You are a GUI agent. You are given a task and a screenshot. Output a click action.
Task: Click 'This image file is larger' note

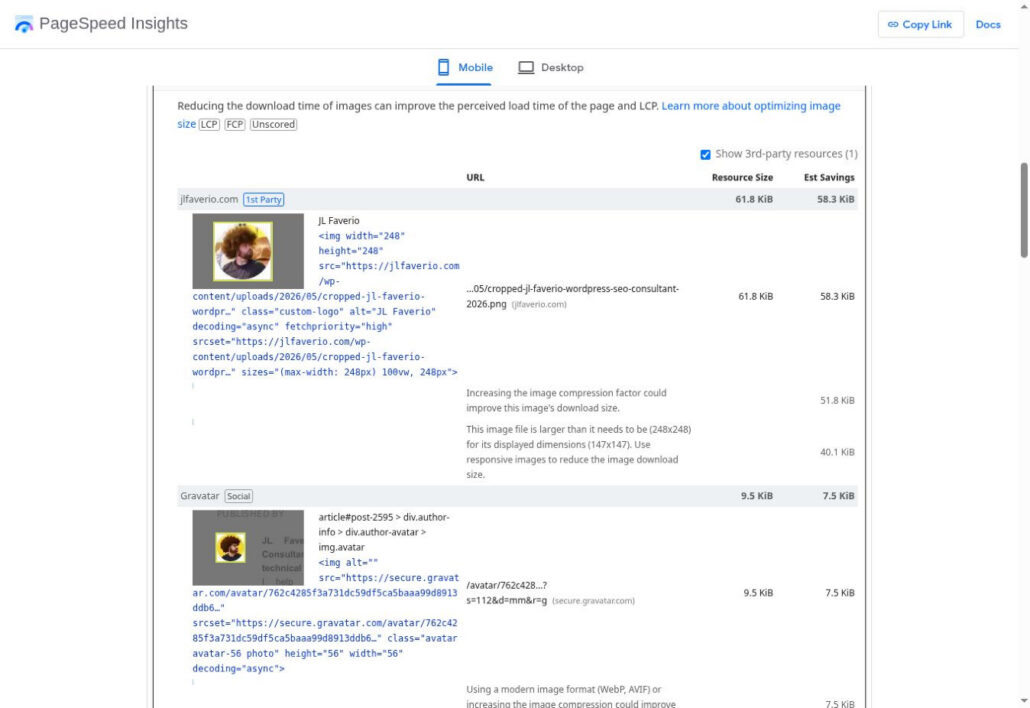578,452
